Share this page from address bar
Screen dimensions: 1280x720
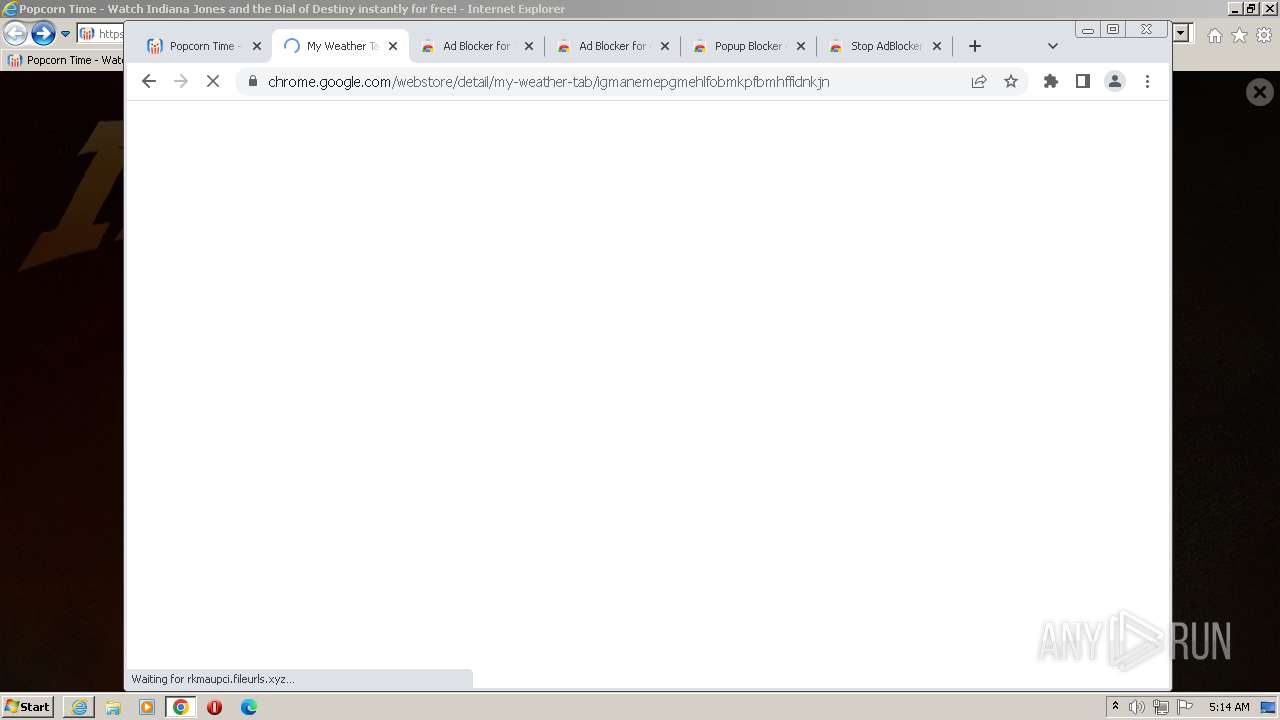point(979,82)
